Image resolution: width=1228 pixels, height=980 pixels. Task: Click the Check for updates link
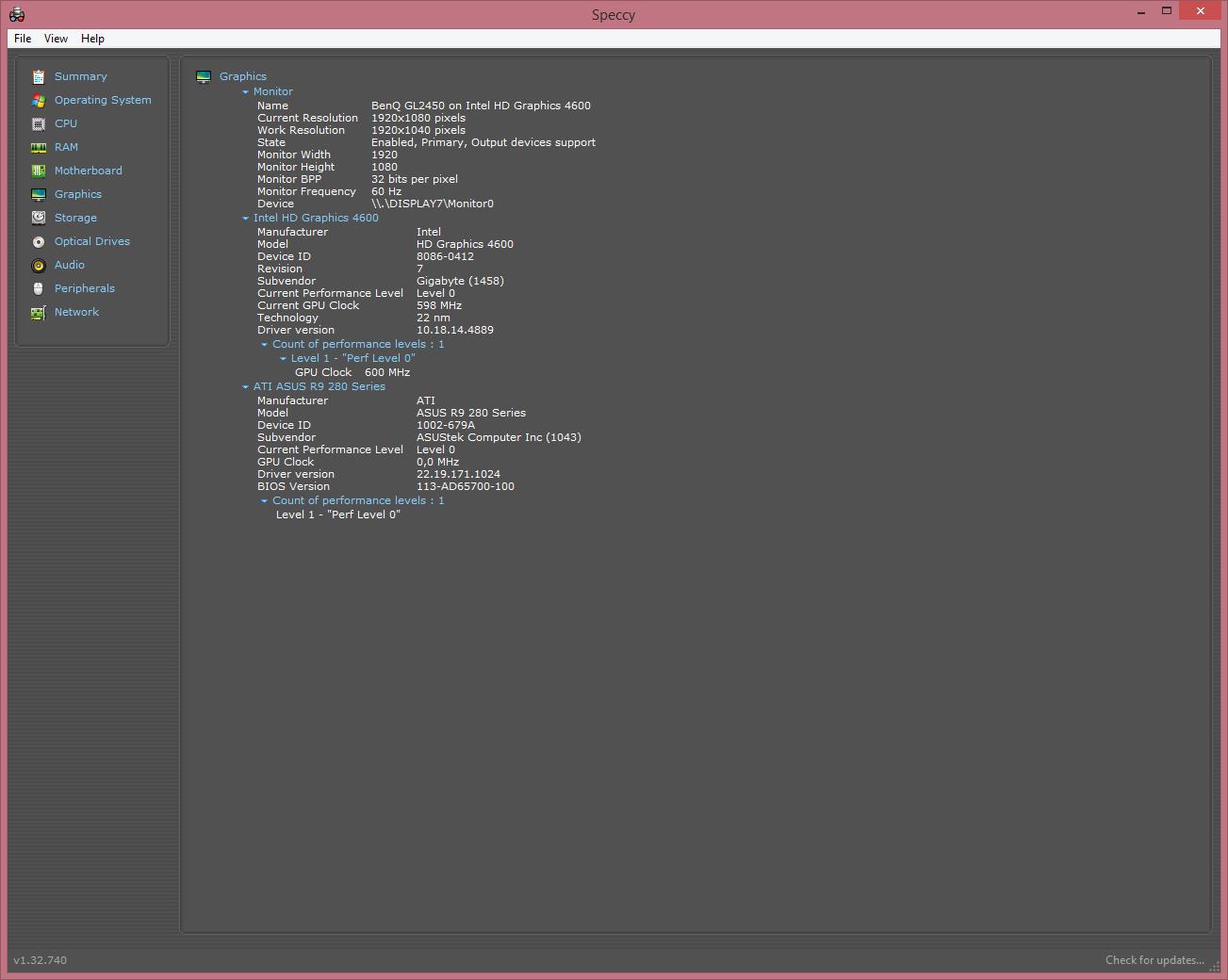[1154, 960]
